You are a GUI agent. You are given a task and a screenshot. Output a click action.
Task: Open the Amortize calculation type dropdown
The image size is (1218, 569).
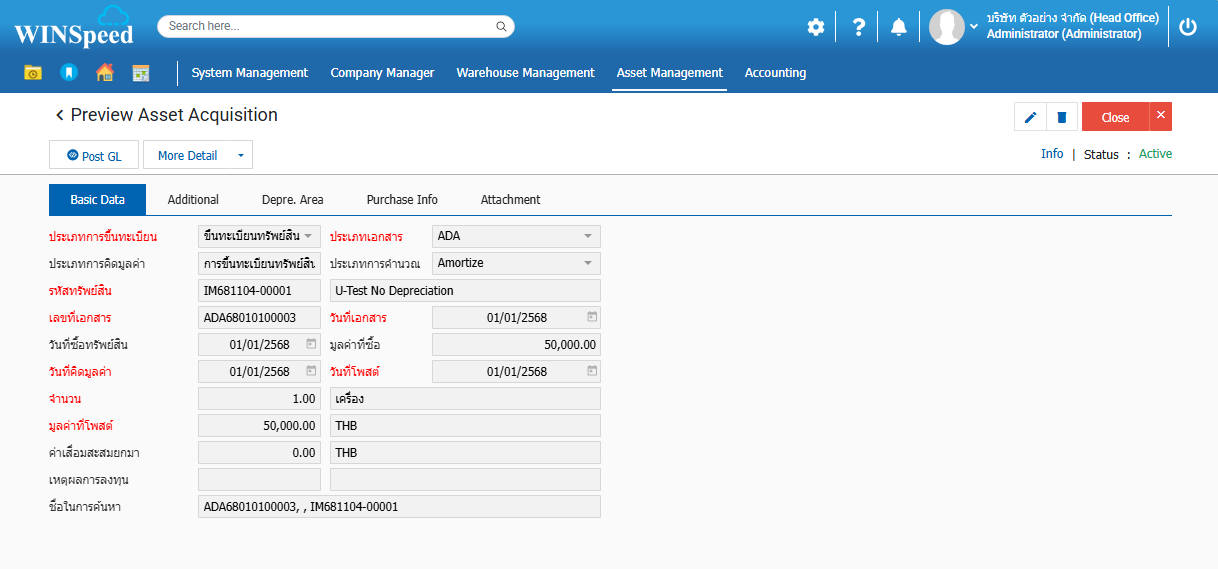(x=587, y=263)
